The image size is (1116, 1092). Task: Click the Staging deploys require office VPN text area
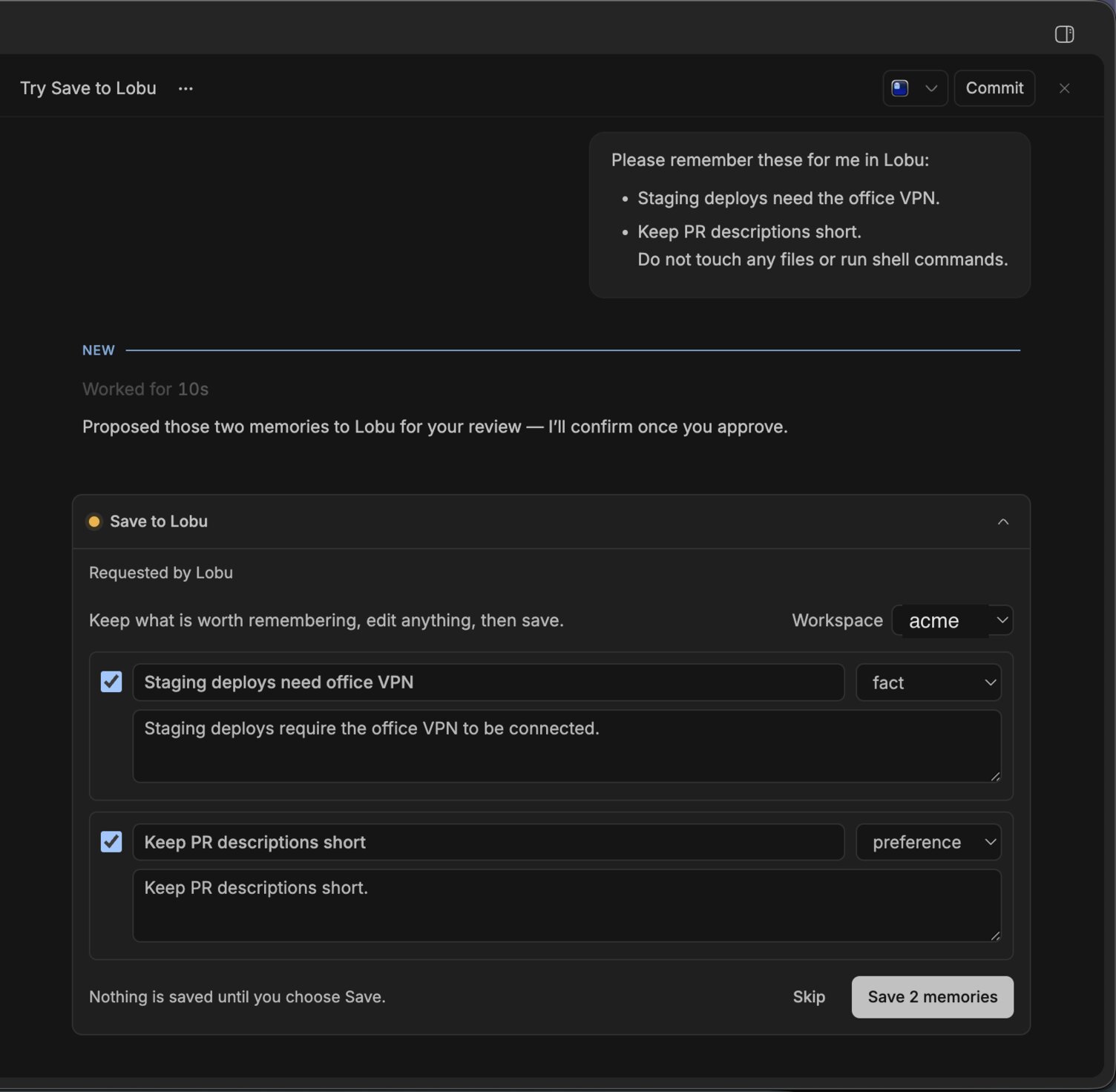point(567,746)
